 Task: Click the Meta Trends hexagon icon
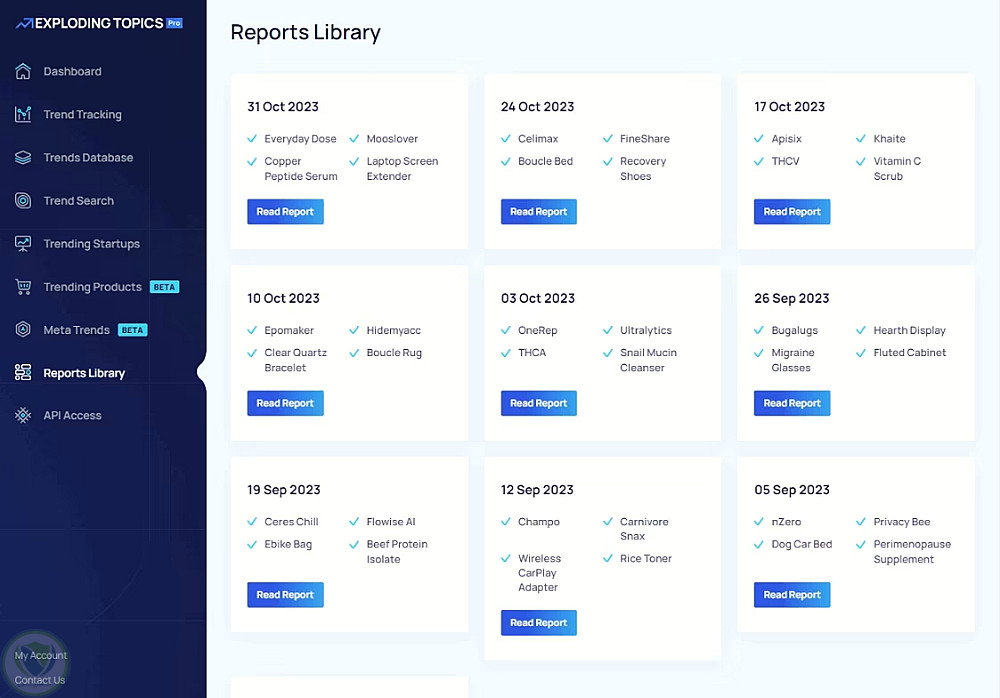click(23, 330)
